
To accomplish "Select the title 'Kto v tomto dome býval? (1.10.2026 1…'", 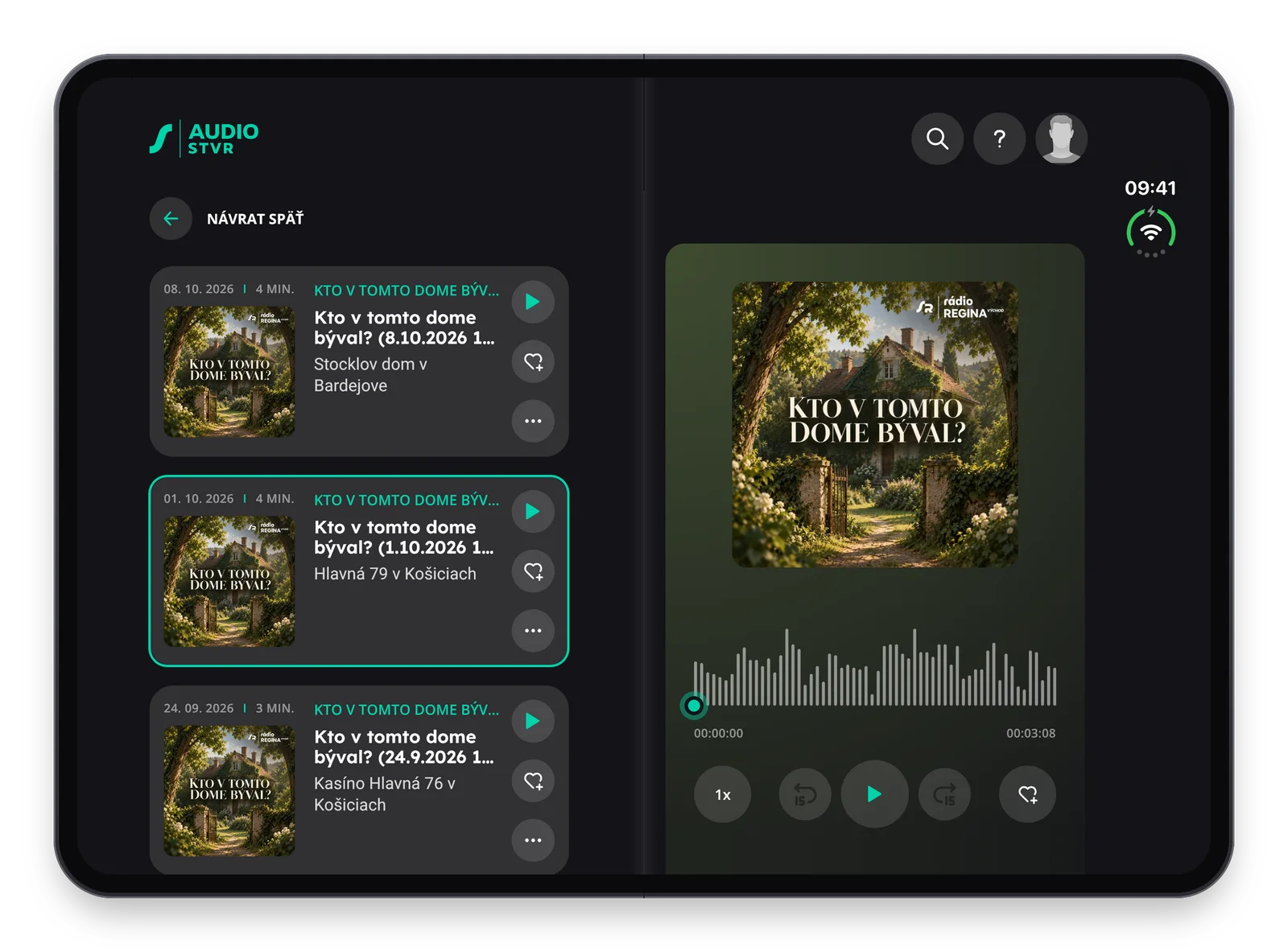I will [x=404, y=538].
